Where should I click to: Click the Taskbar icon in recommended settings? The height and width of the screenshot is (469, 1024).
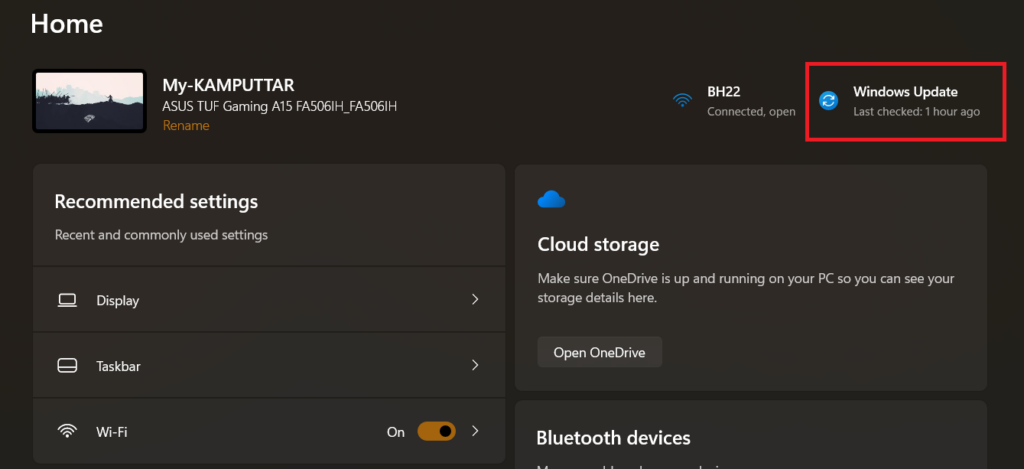pos(67,366)
